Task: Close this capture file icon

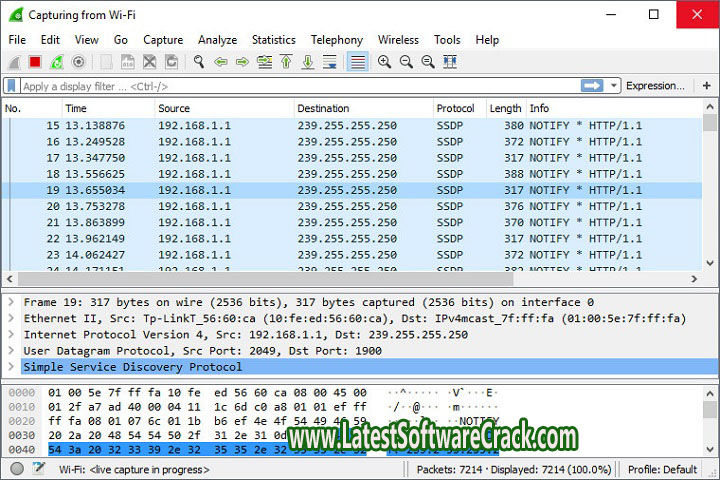Action: click(x=150, y=62)
